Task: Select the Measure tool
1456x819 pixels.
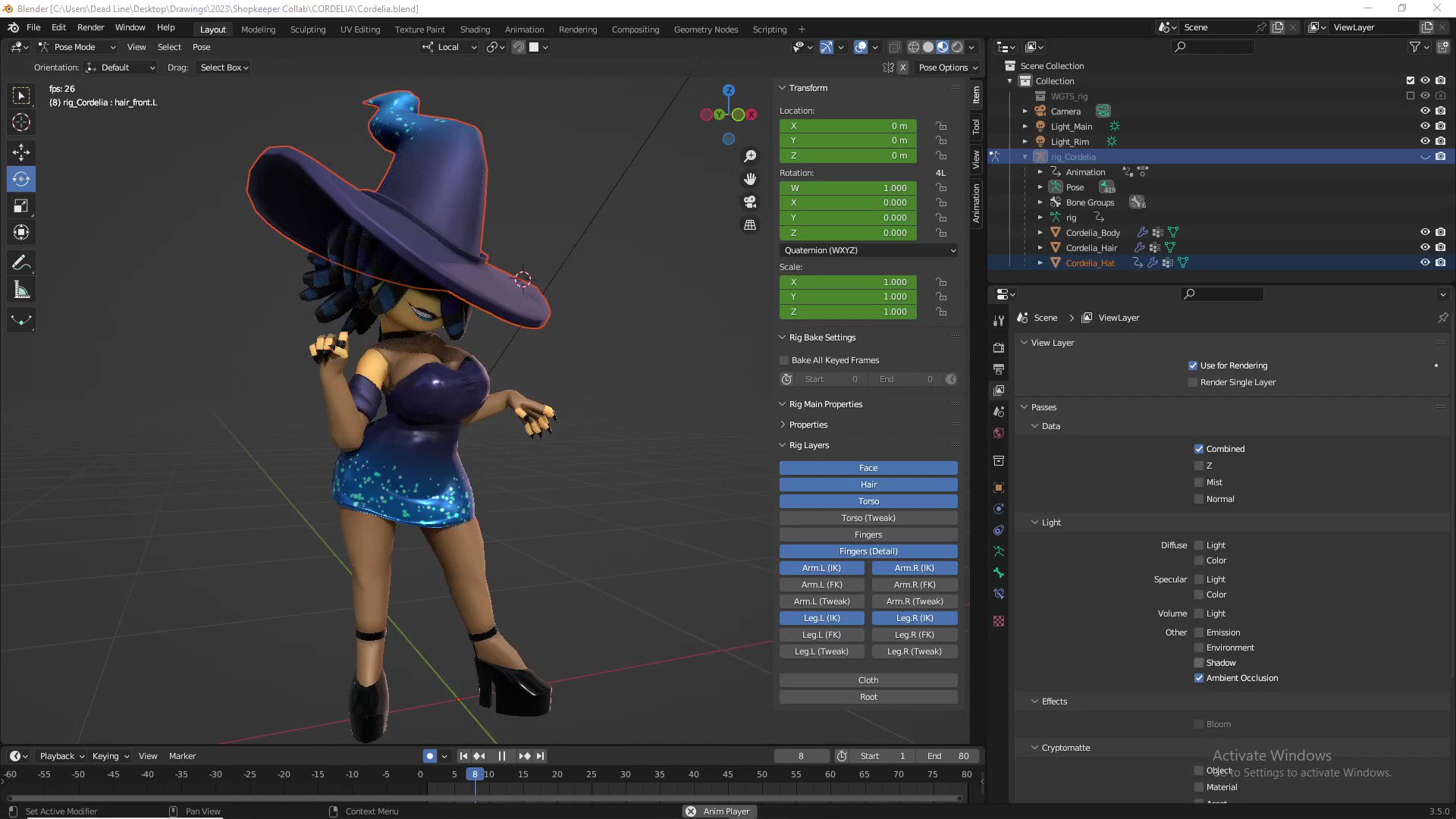Action: pos(21,290)
